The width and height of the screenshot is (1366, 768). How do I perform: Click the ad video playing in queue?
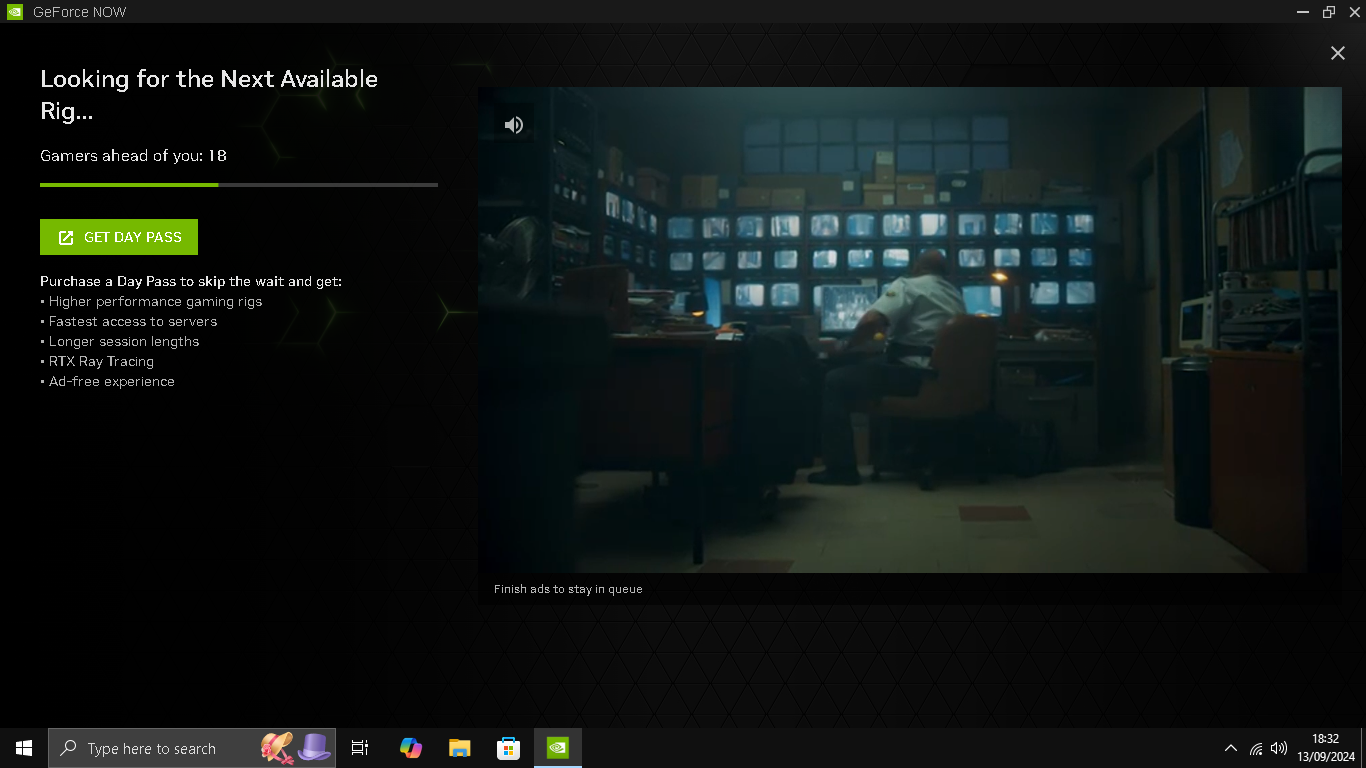tap(910, 330)
